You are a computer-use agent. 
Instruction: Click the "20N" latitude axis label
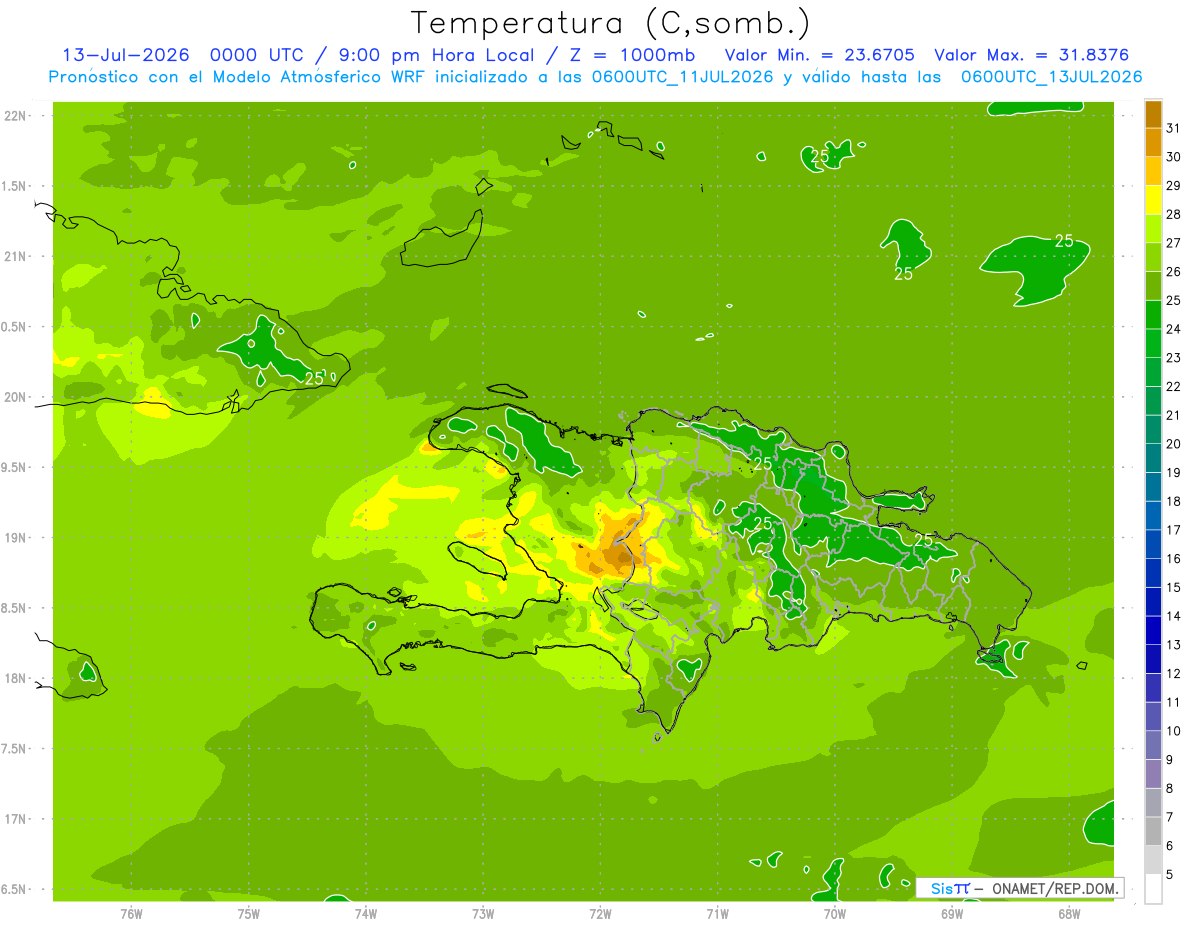tap(15, 397)
